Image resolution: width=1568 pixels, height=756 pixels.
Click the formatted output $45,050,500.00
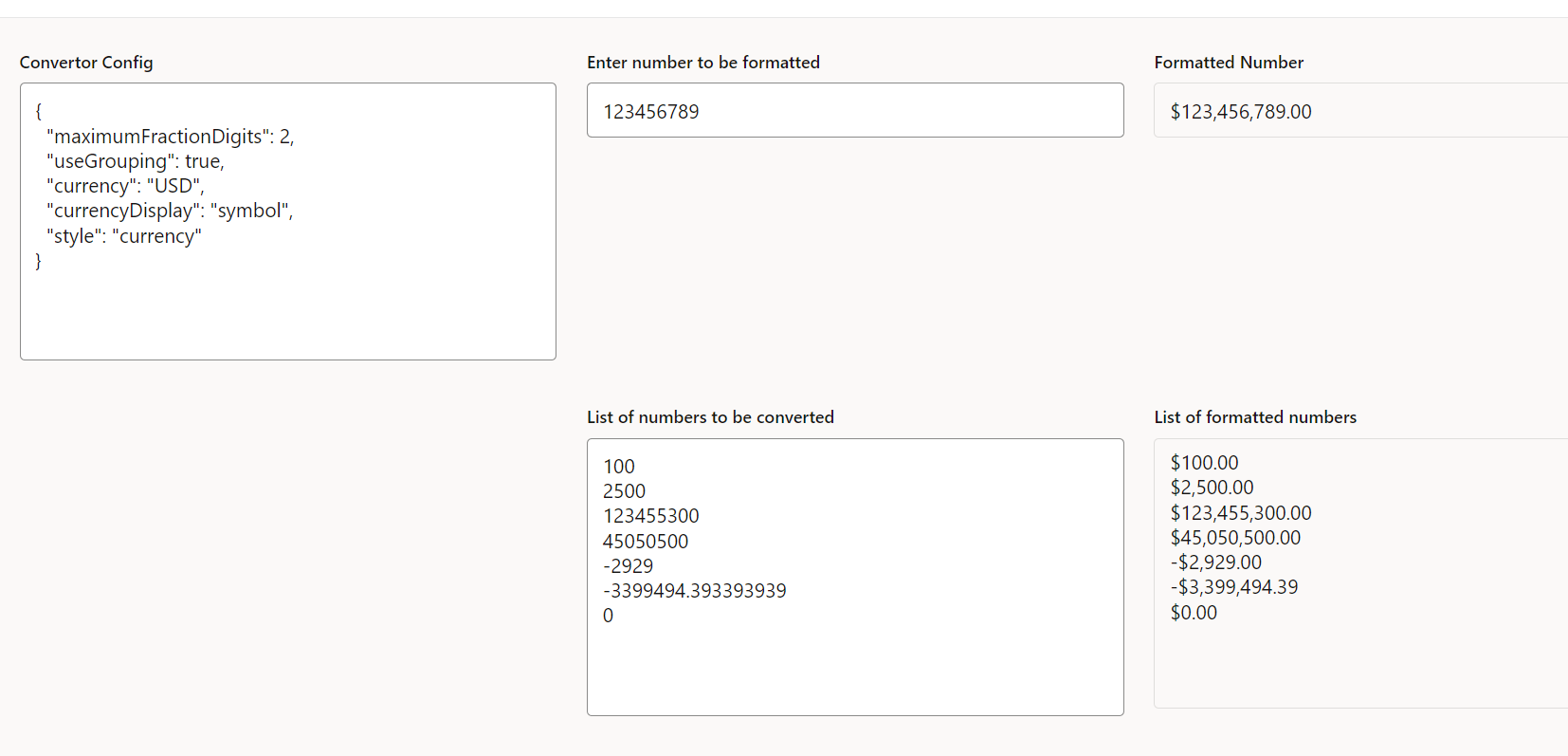[x=1235, y=537]
